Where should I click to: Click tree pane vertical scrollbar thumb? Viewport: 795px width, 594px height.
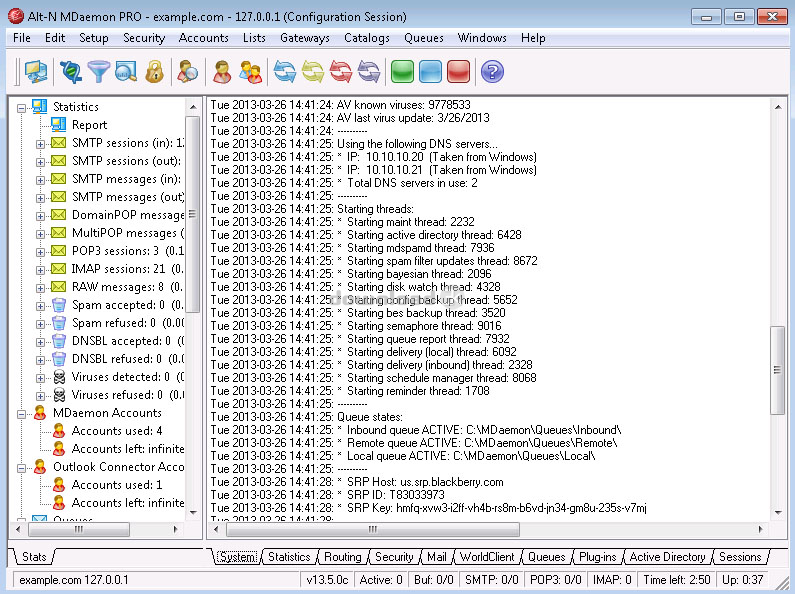pos(193,214)
